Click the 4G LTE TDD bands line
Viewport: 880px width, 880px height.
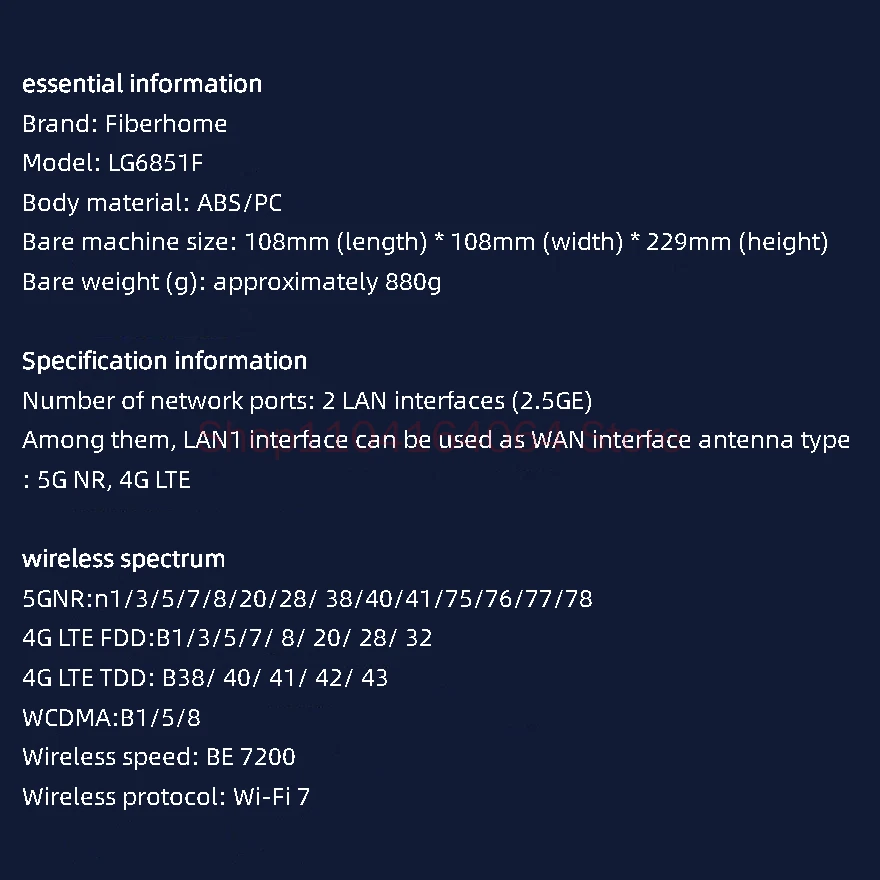click(205, 678)
